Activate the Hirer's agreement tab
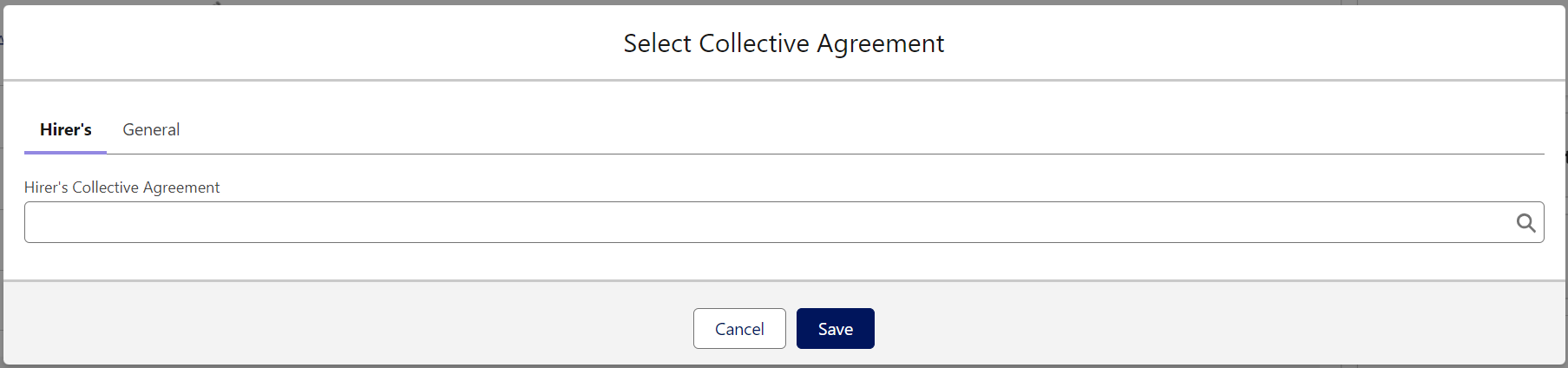 point(66,129)
